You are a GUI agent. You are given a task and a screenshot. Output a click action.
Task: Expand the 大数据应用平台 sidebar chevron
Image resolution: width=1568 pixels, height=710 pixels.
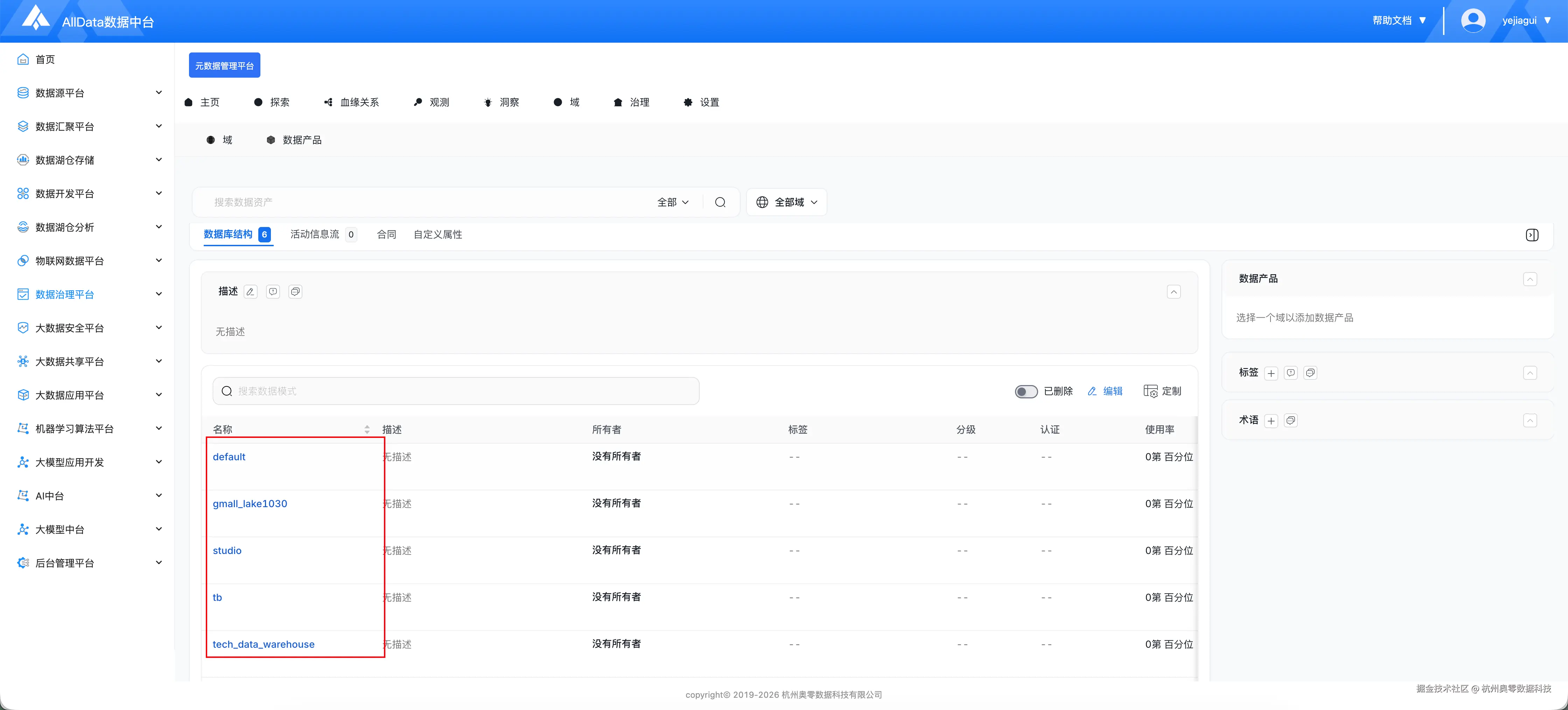pos(159,395)
